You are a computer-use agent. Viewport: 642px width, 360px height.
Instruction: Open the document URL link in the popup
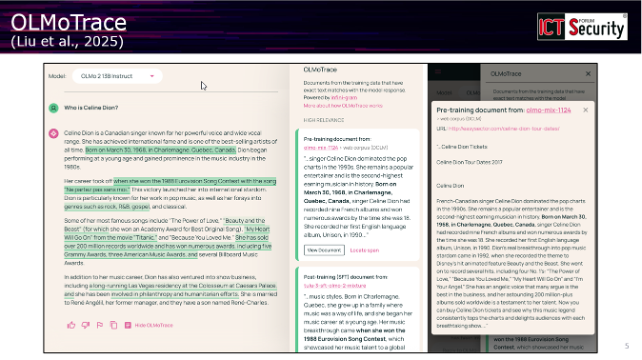point(504,129)
